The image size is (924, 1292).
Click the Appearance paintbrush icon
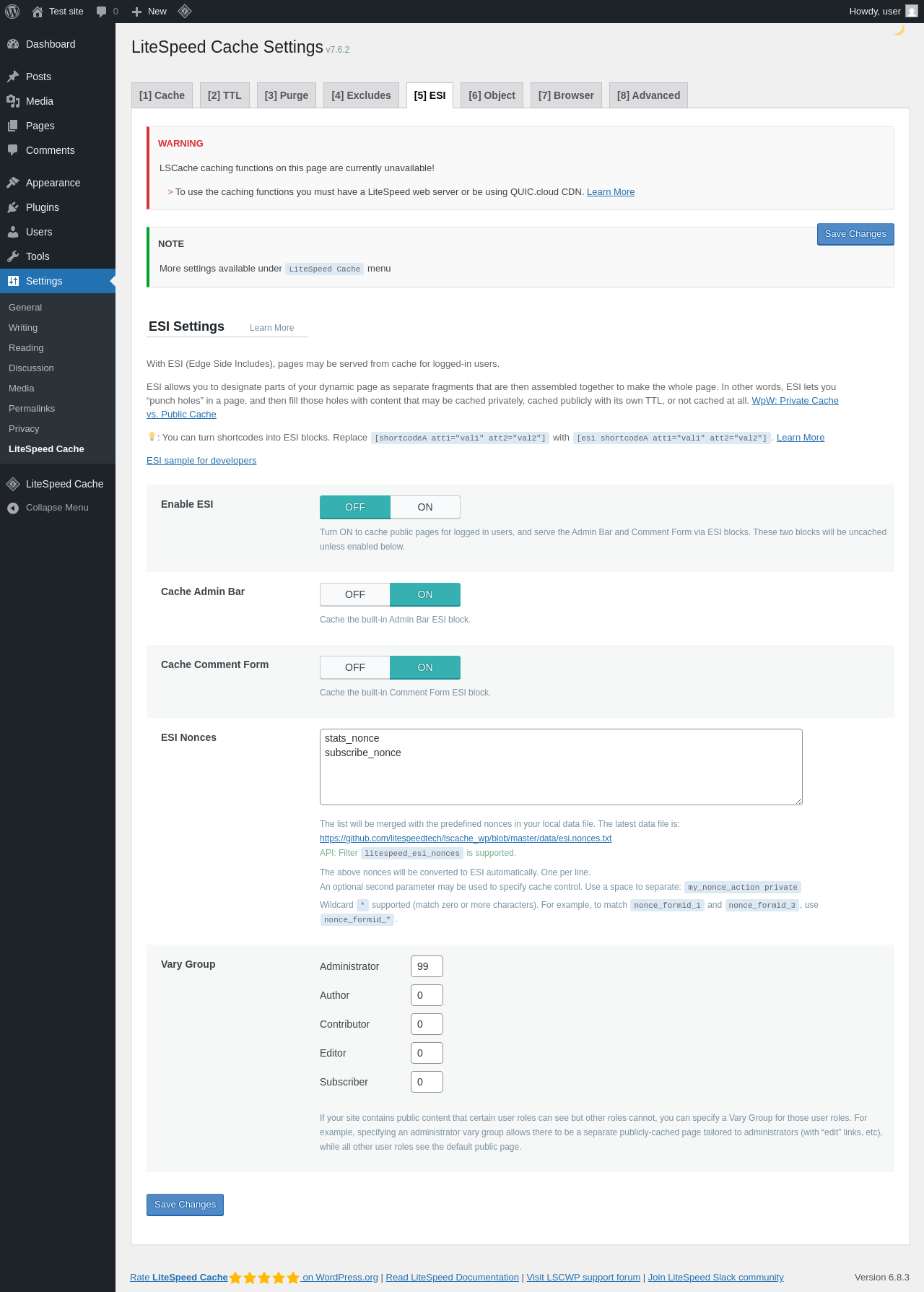click(x=13, y=183)
